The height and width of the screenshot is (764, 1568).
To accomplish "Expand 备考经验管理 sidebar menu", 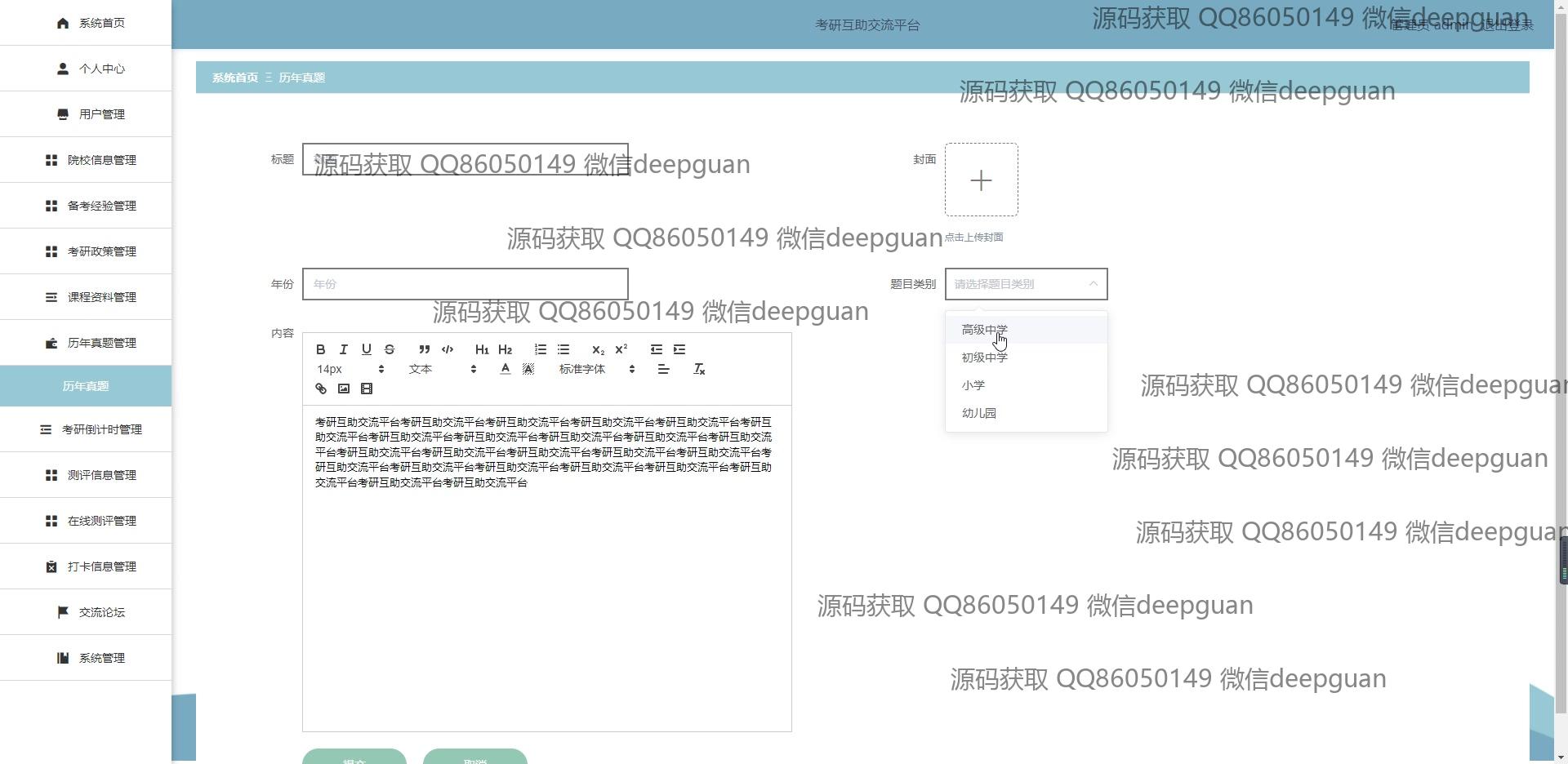I will click(86, 206).
